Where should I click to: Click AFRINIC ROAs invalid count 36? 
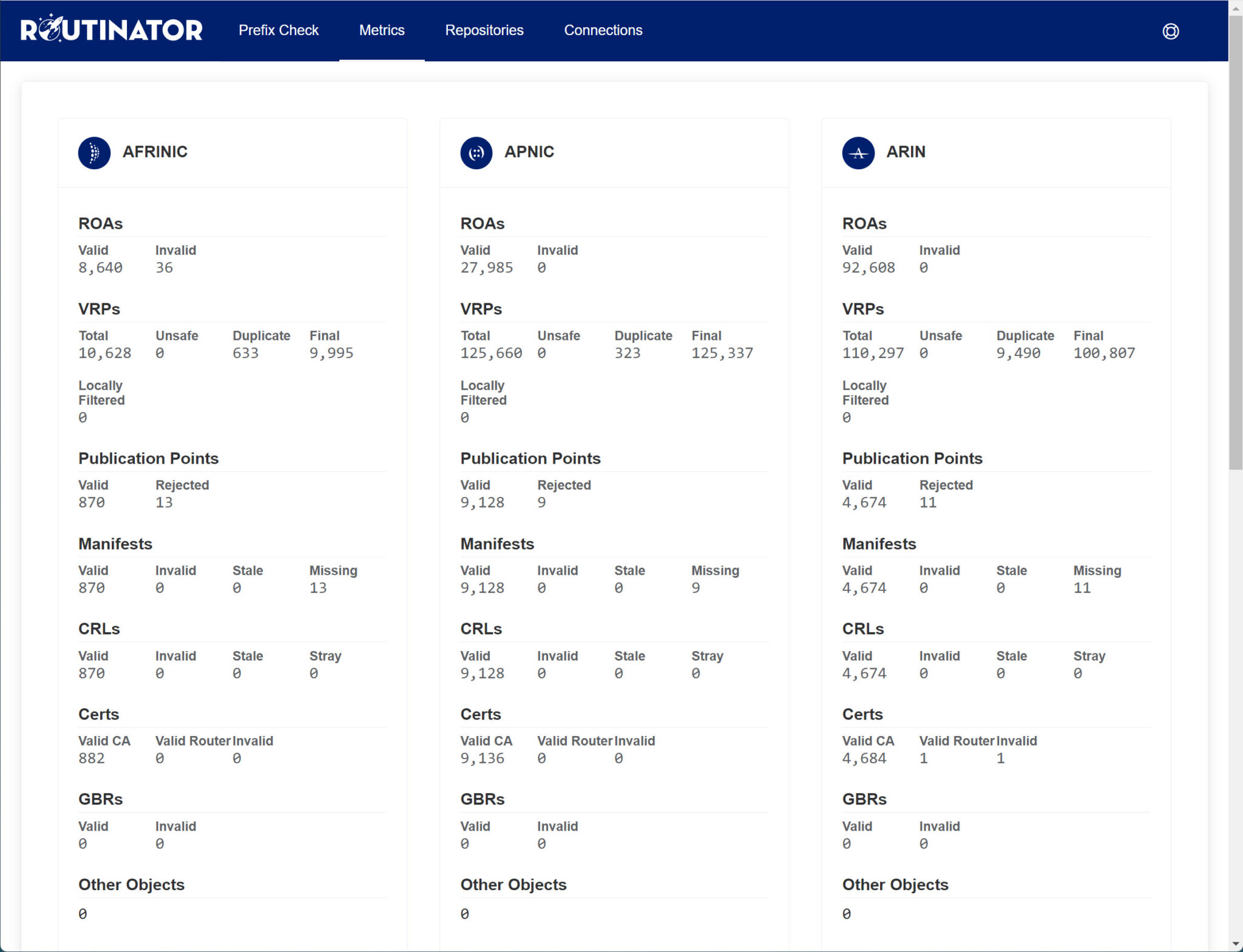click(x=164, y=268)
